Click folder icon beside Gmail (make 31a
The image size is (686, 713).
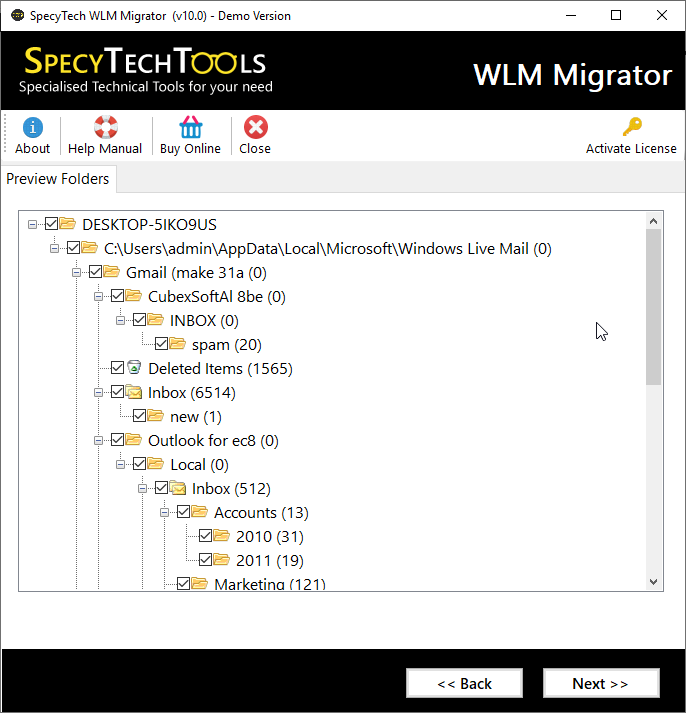[112, 272]
